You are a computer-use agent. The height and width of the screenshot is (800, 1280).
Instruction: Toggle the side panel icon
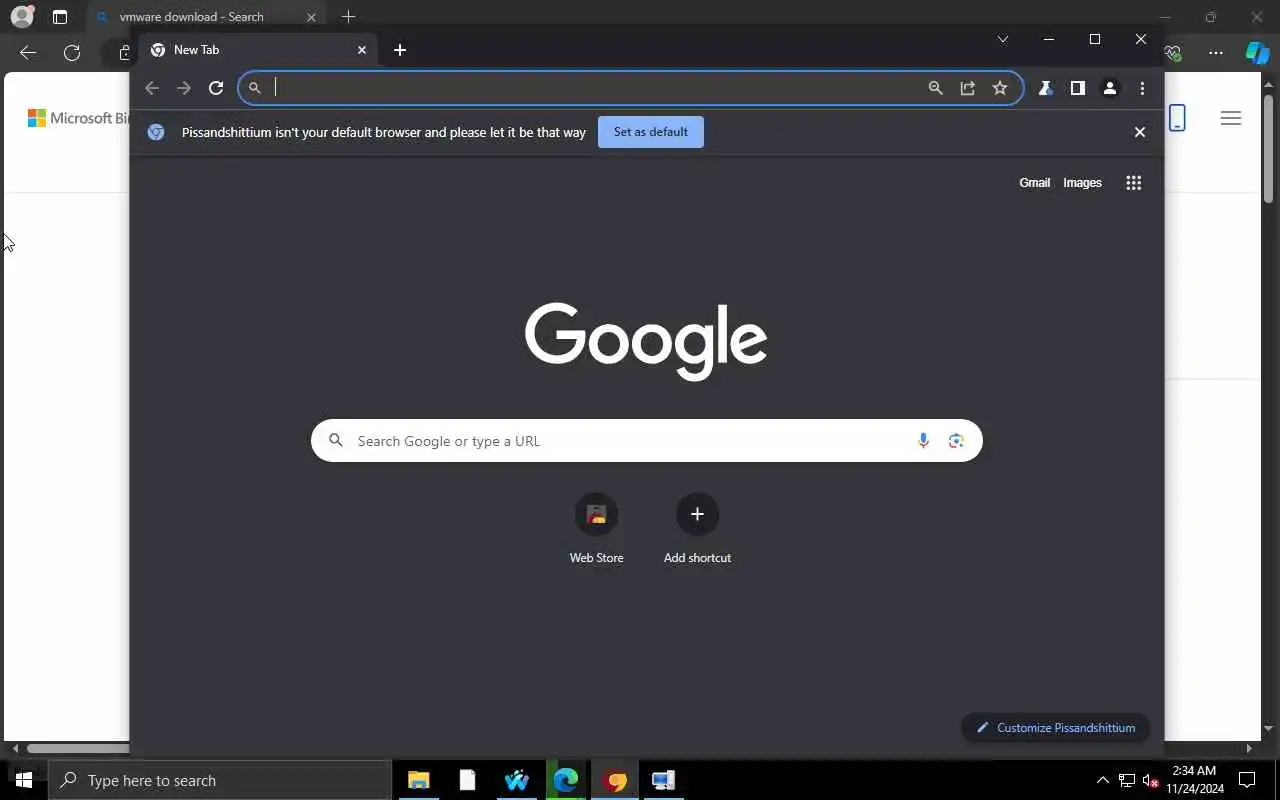[x=1077, y=88]
